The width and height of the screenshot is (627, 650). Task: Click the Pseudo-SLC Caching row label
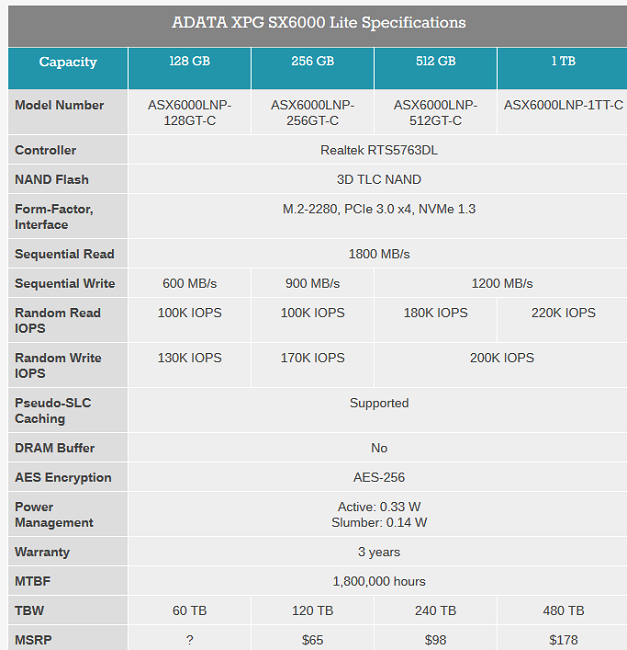[53, 410]
